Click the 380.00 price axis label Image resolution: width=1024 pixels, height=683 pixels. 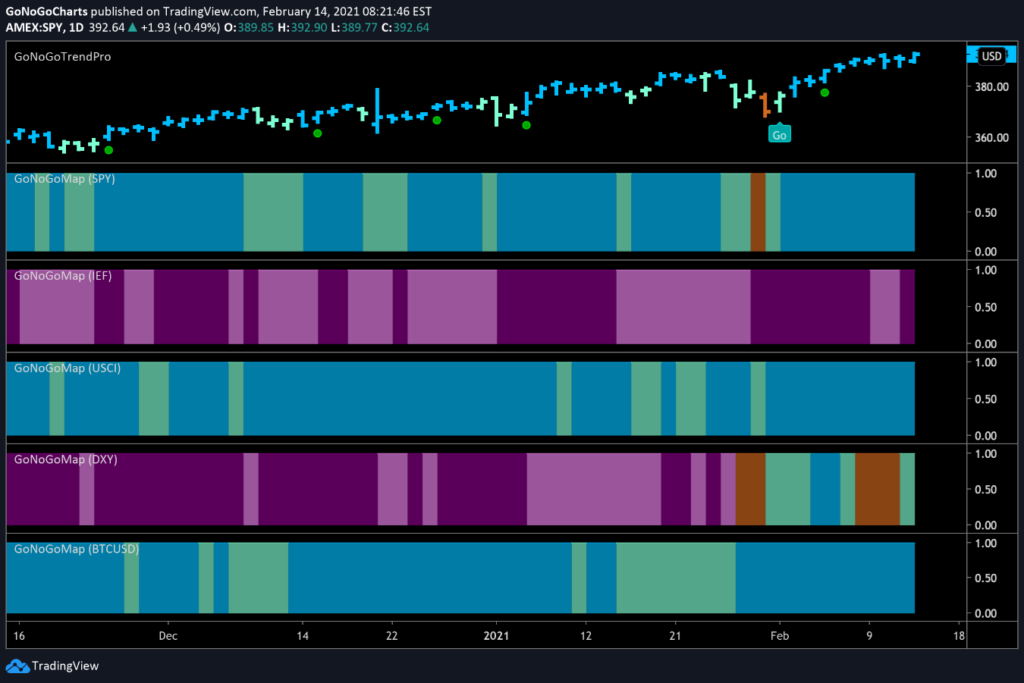point(991,87)
